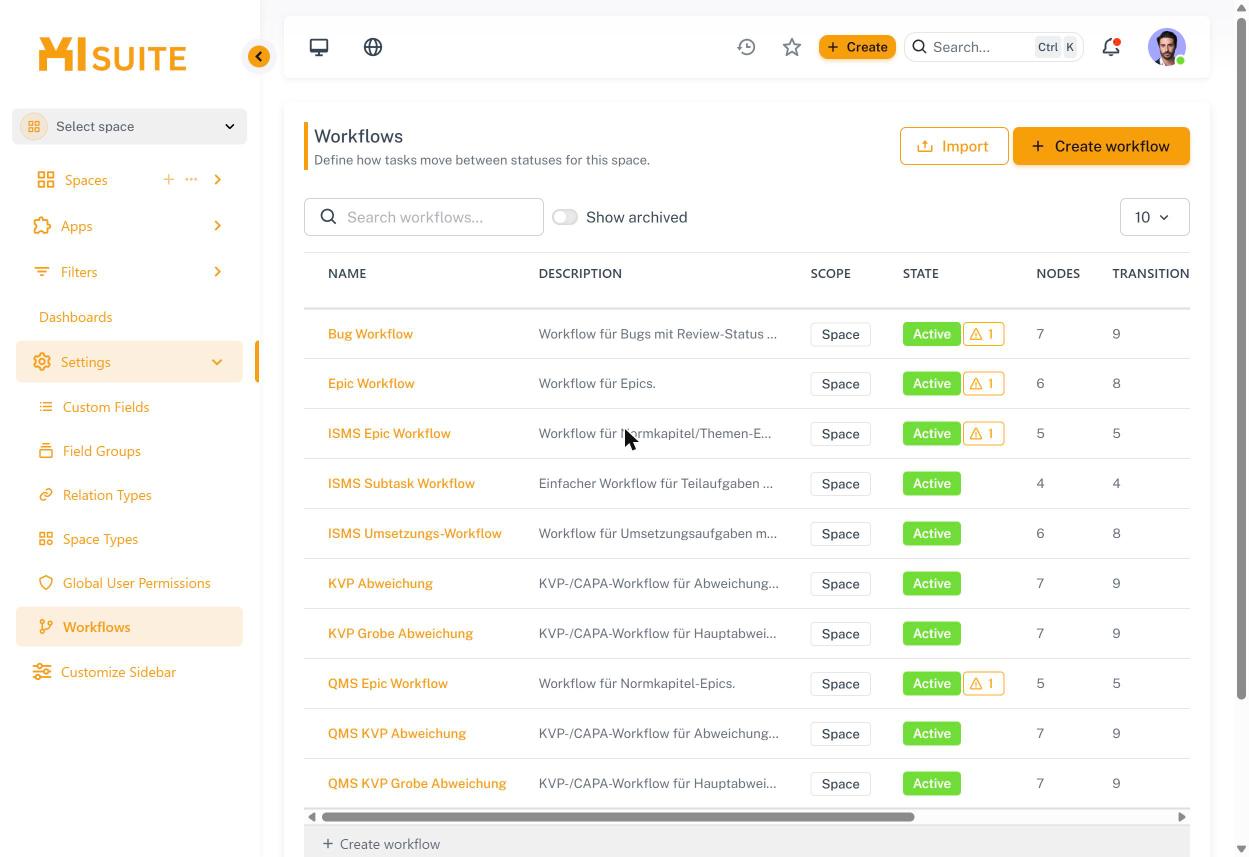Click the warning badge on Epic Workflow

(x=984, y=384)
